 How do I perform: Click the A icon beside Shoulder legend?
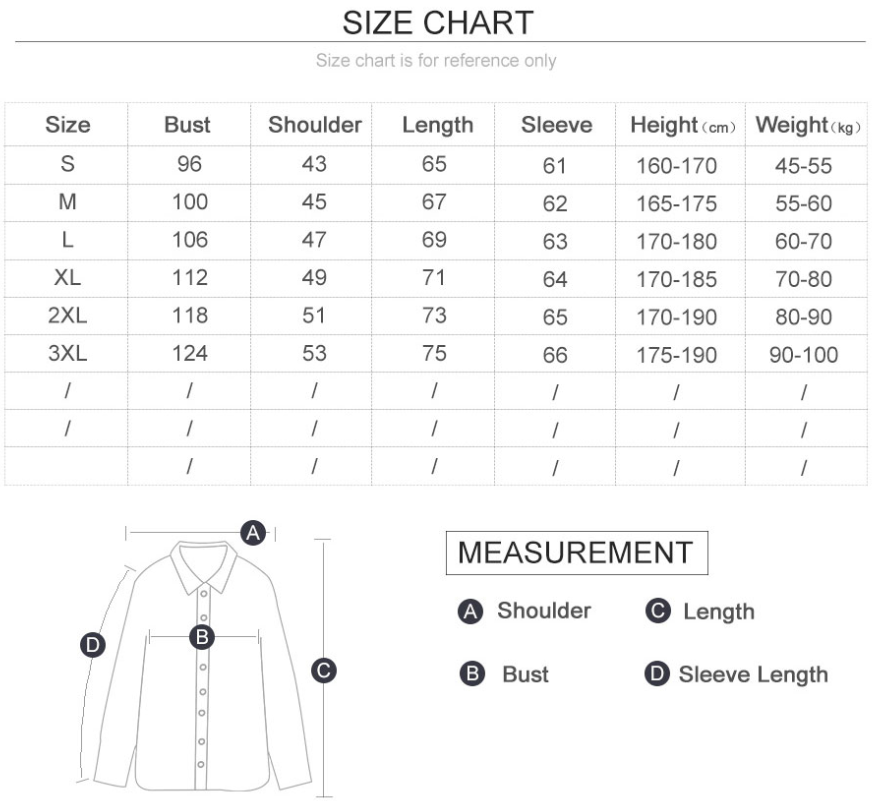coord(470,612)
